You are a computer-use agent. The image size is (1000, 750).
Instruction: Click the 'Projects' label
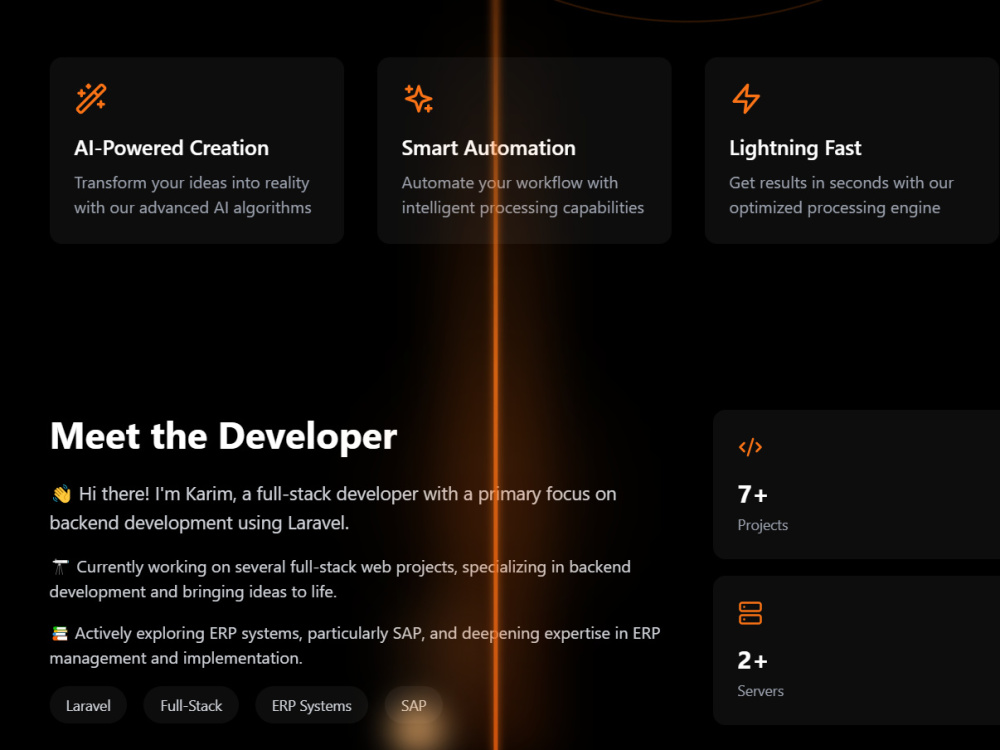763,525
